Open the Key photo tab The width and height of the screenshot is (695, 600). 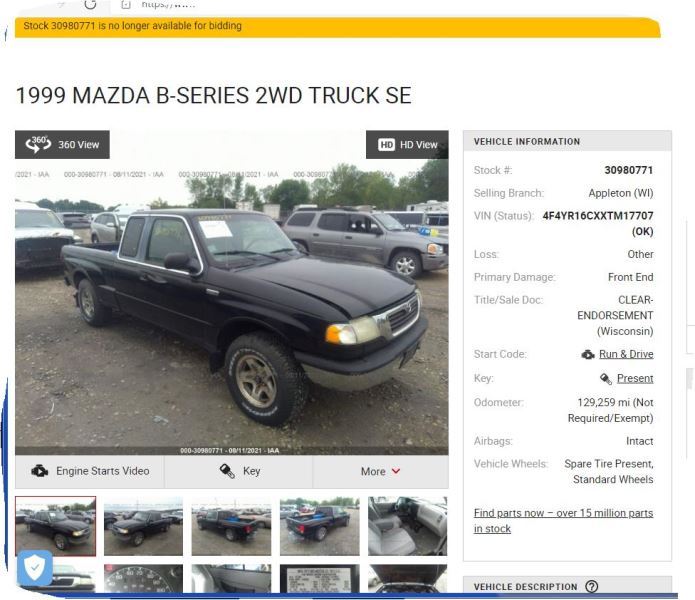point(239,471)
